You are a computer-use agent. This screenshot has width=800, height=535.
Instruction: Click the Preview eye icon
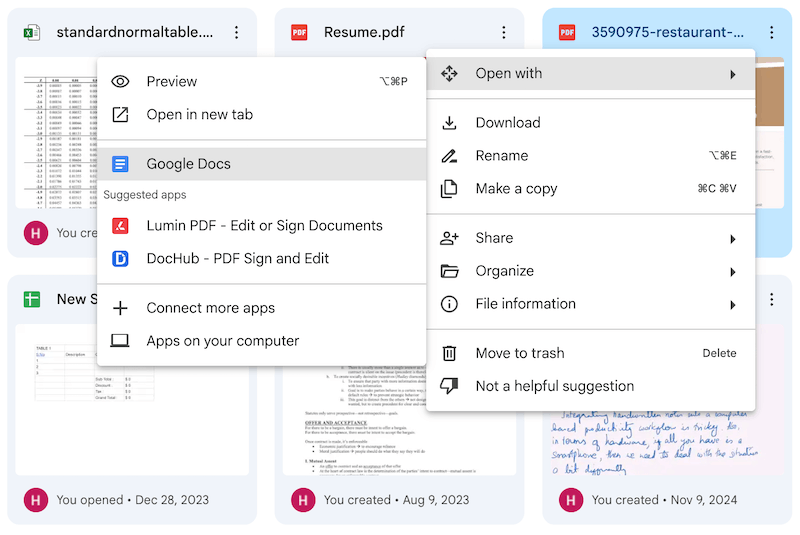click(x=120, y=82)
